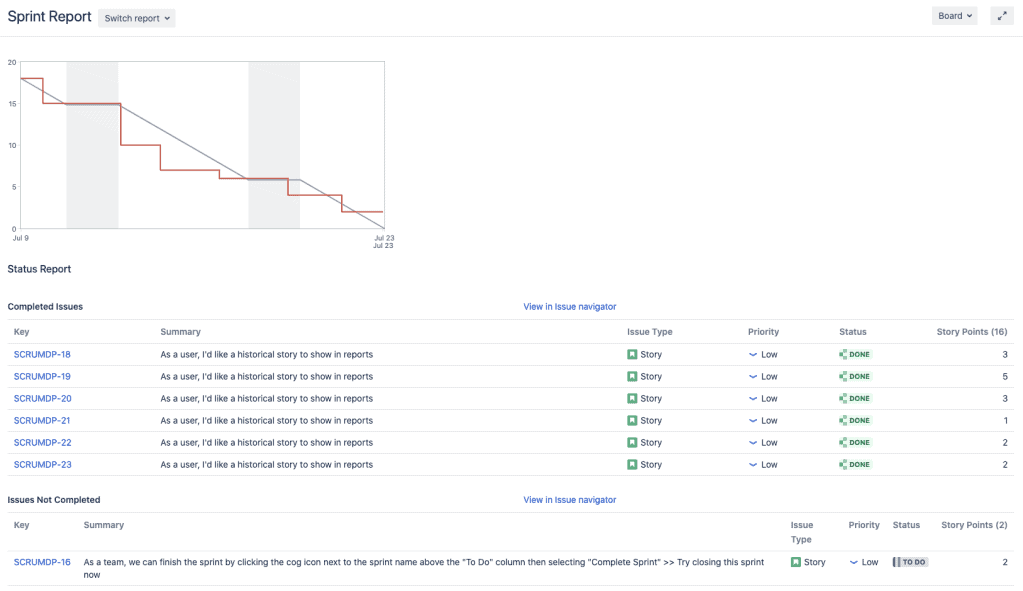Screen dimensions: 1023x591
Task: Click the Story icon in SCRUMDP-18 row
Action: coord(632,355)
